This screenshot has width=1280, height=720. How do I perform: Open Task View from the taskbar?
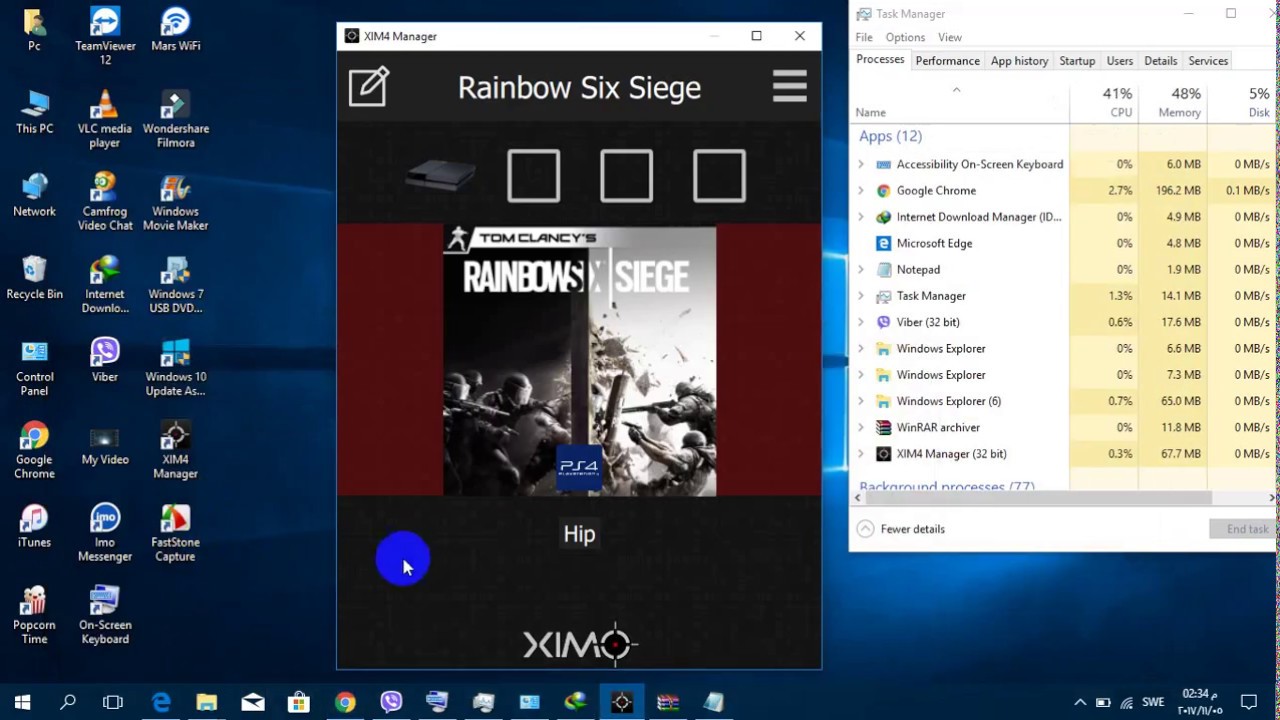pos(113,702)
